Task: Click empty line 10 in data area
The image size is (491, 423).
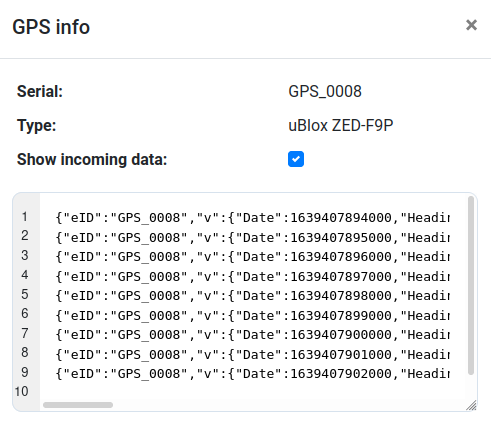Action: coord(252,392)
